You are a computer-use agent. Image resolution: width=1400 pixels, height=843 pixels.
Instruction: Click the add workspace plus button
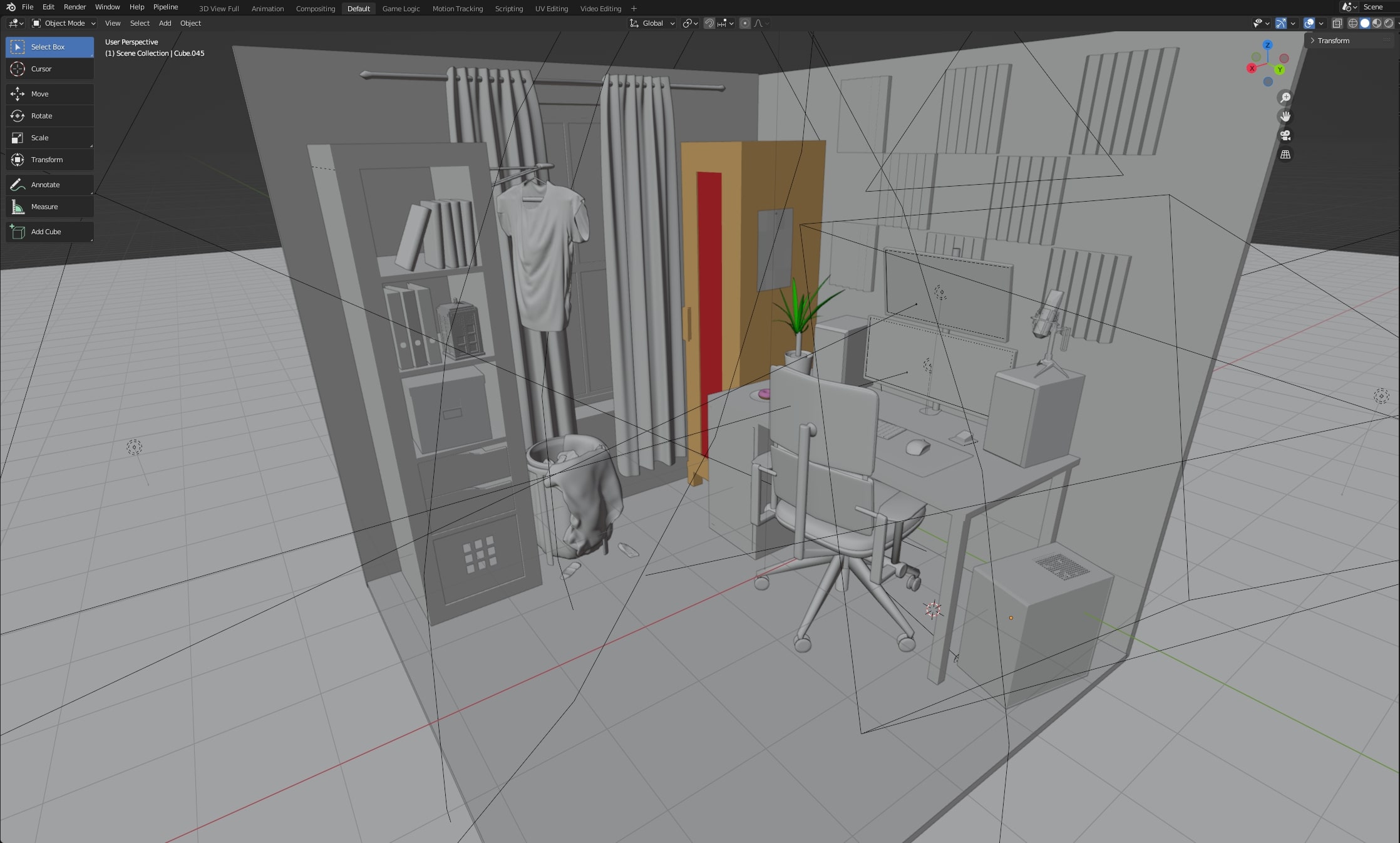click(x=634, y=9)
